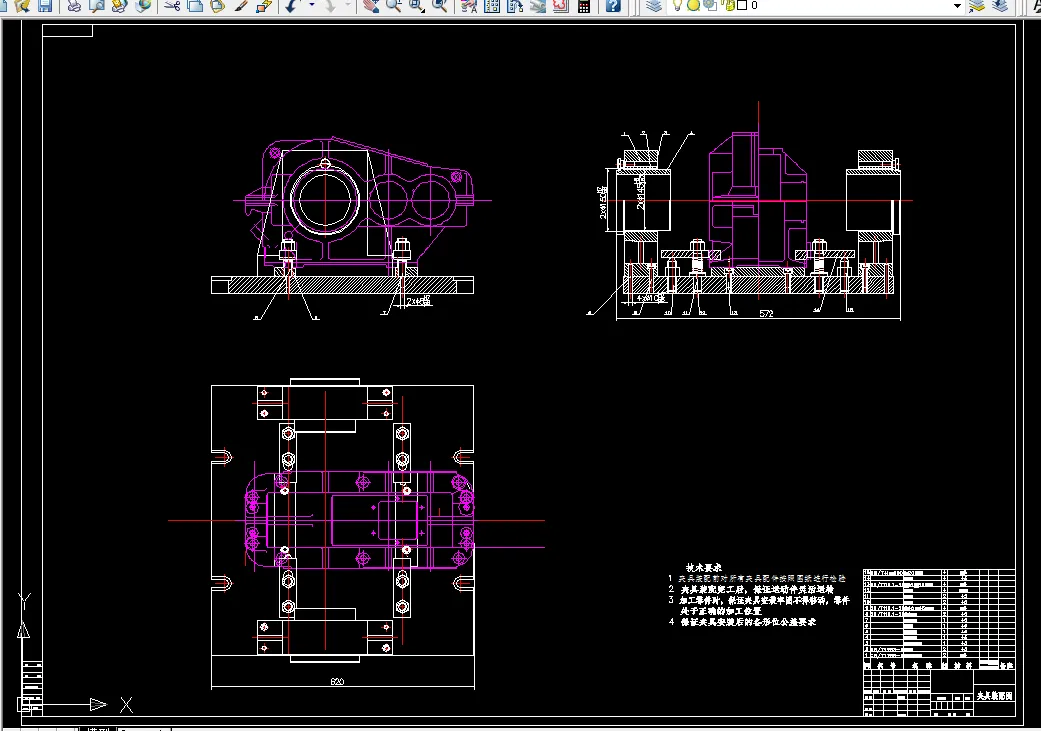Image resolution: width=1041 pixels, height=731 pixels.
Task: Open the Layer Properties Manager icon
Action: [x=654, y=6]
